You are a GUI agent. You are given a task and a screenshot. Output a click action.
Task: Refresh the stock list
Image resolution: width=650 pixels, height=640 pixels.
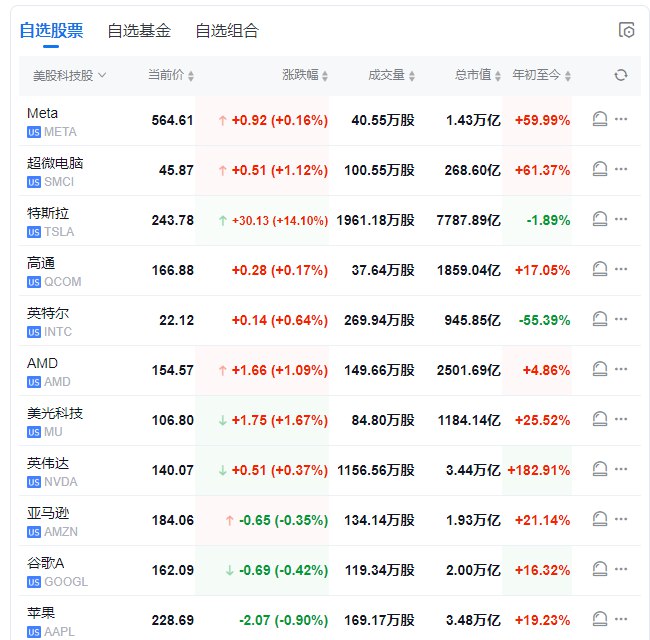621,75
